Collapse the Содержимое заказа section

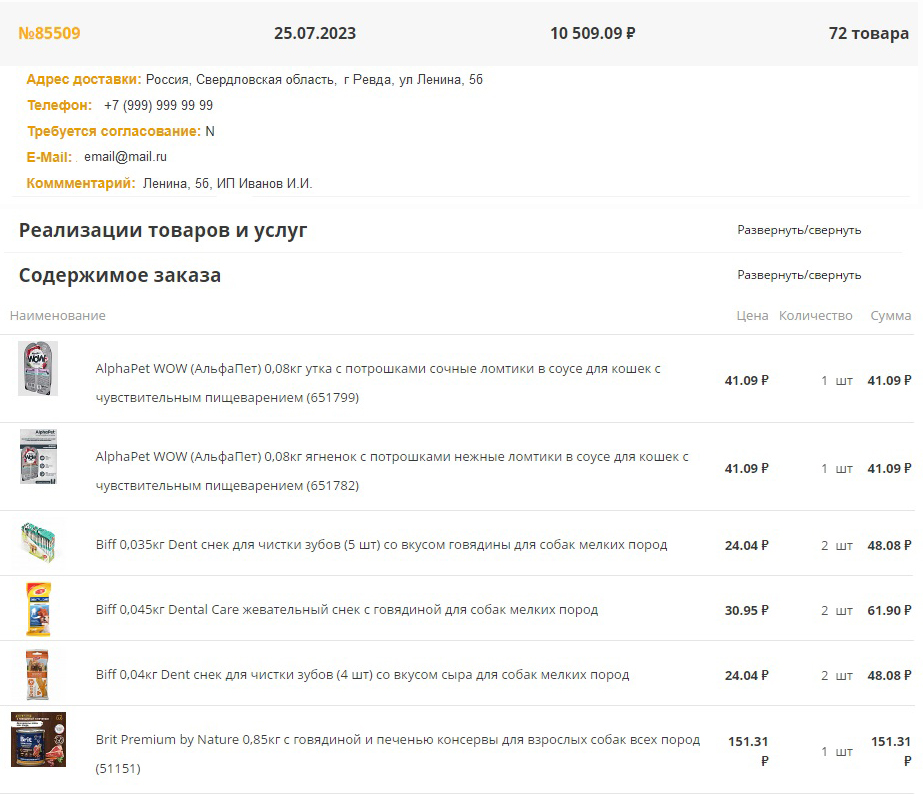click(x=798, y=275)
